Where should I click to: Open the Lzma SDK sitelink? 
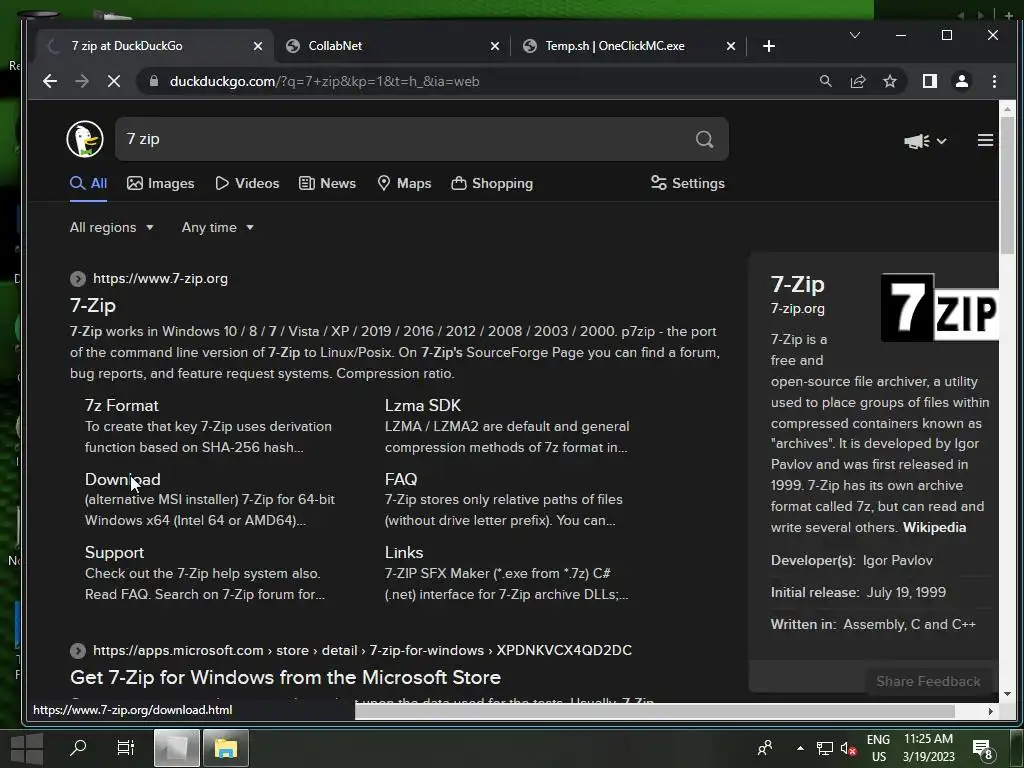tap(423, 406)
